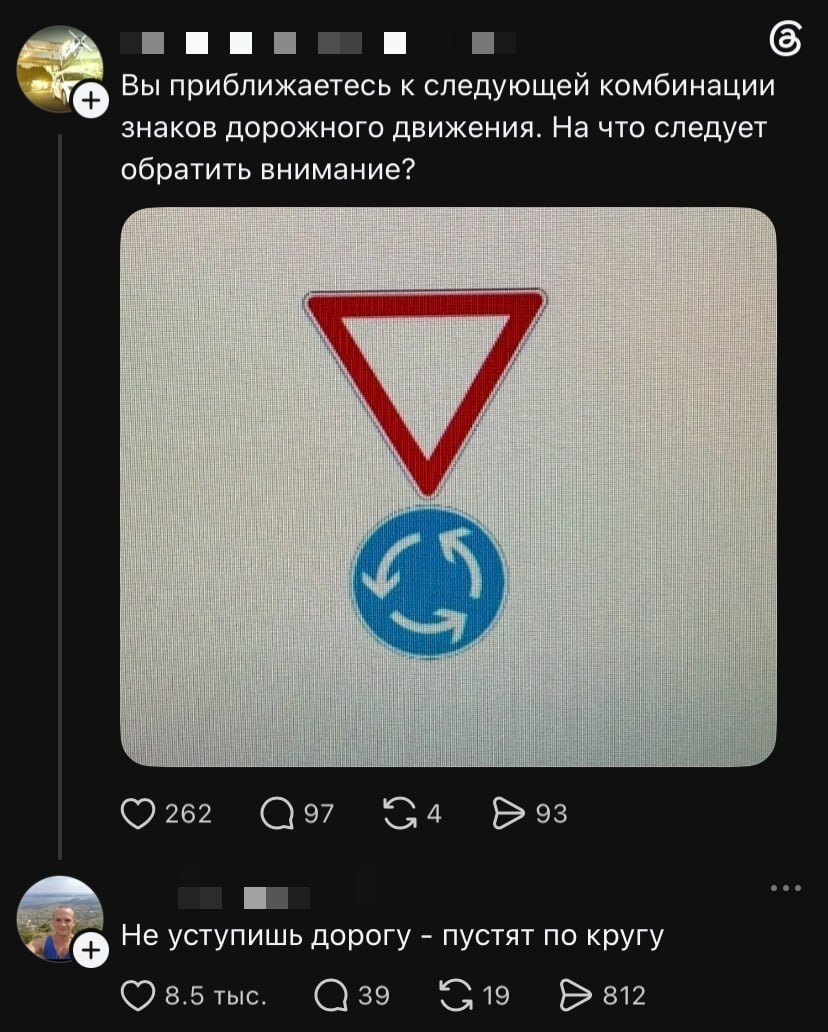Repost the comment with 19 reposts

[x=457, y=995]
